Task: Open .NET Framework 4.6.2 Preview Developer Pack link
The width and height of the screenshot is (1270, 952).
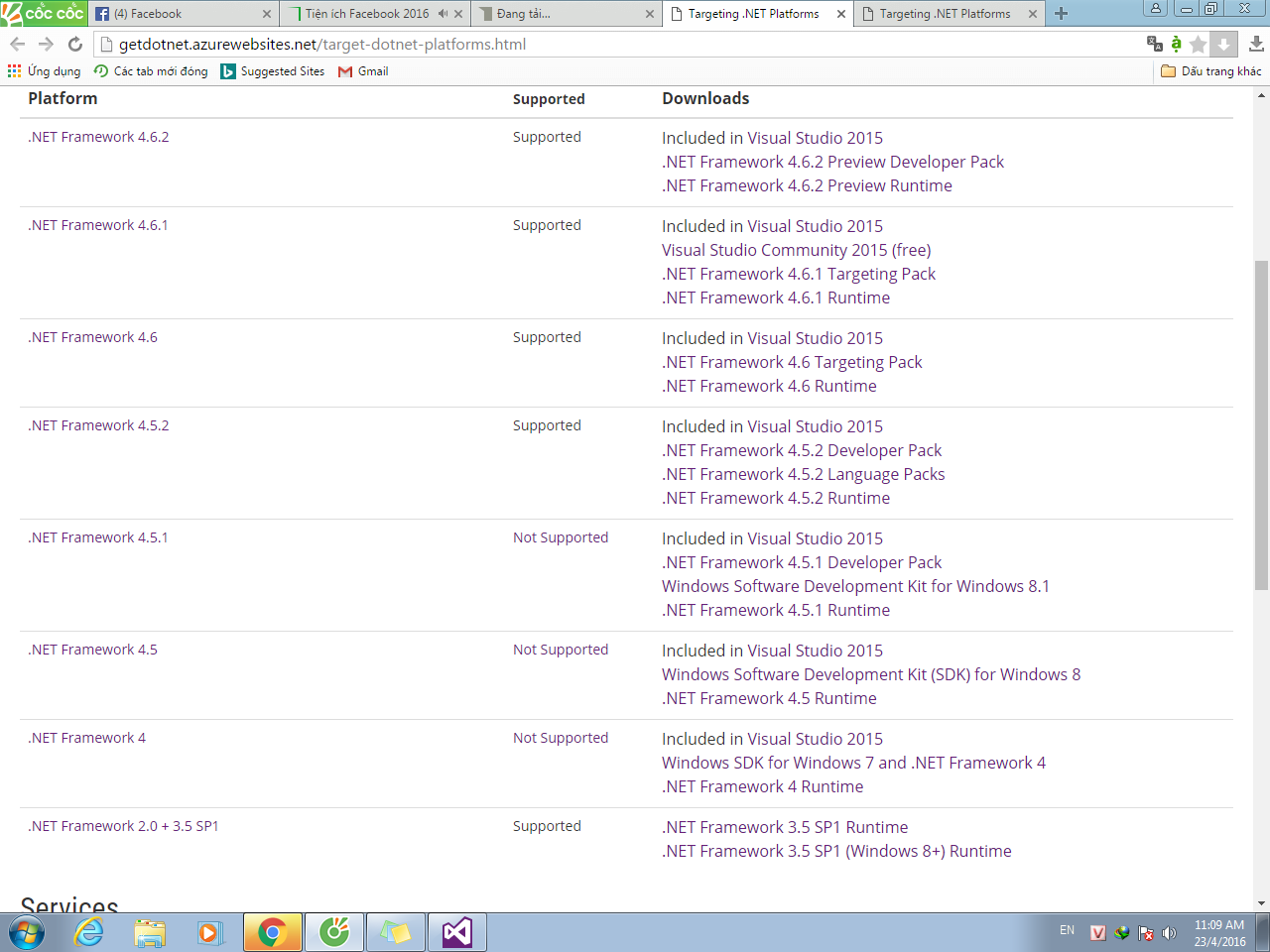Action: pyautogui.click(x=832, y=162)
